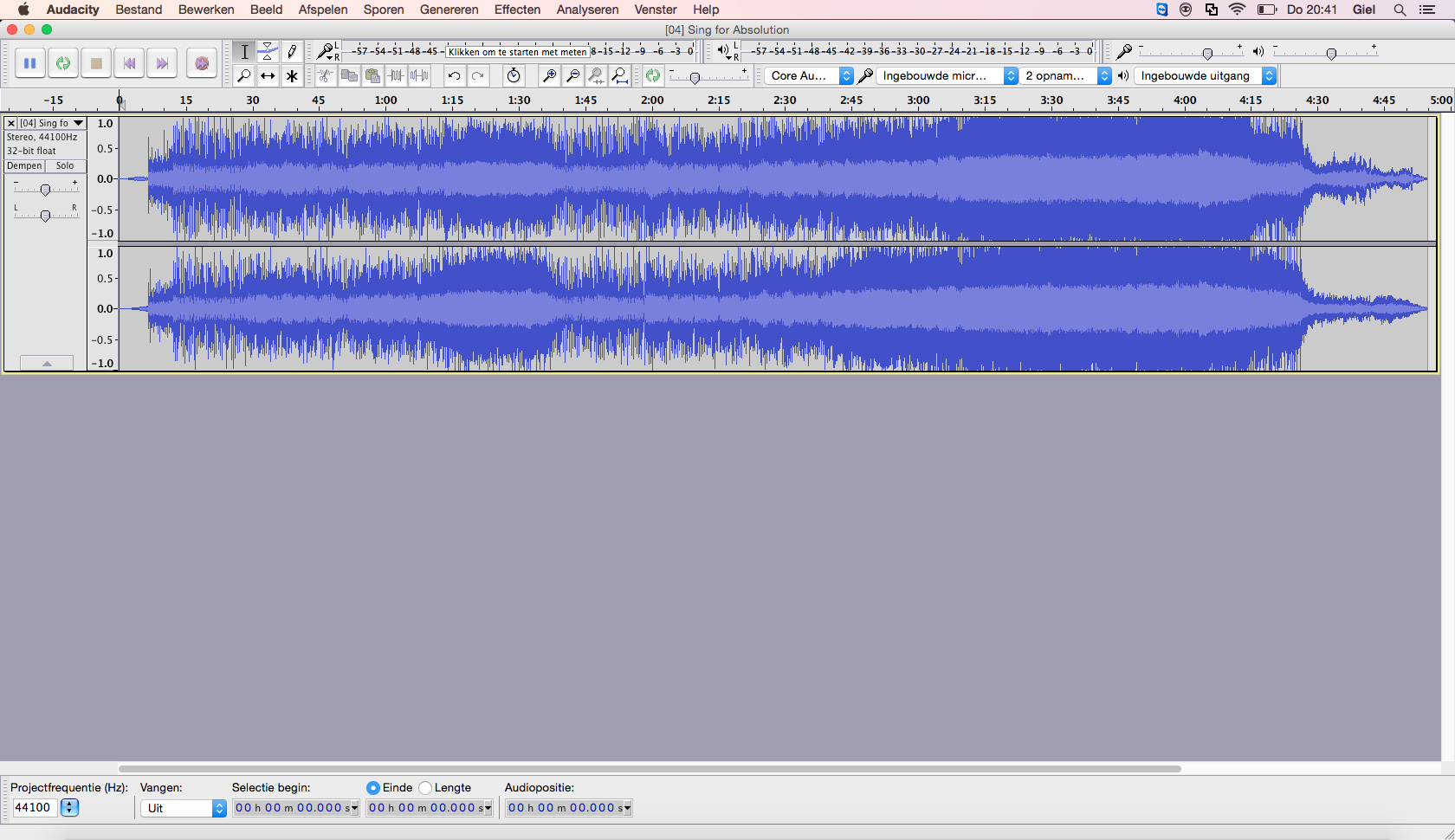
Task: Open the track name dropdown menu
Action: click(x=52, y=123)
